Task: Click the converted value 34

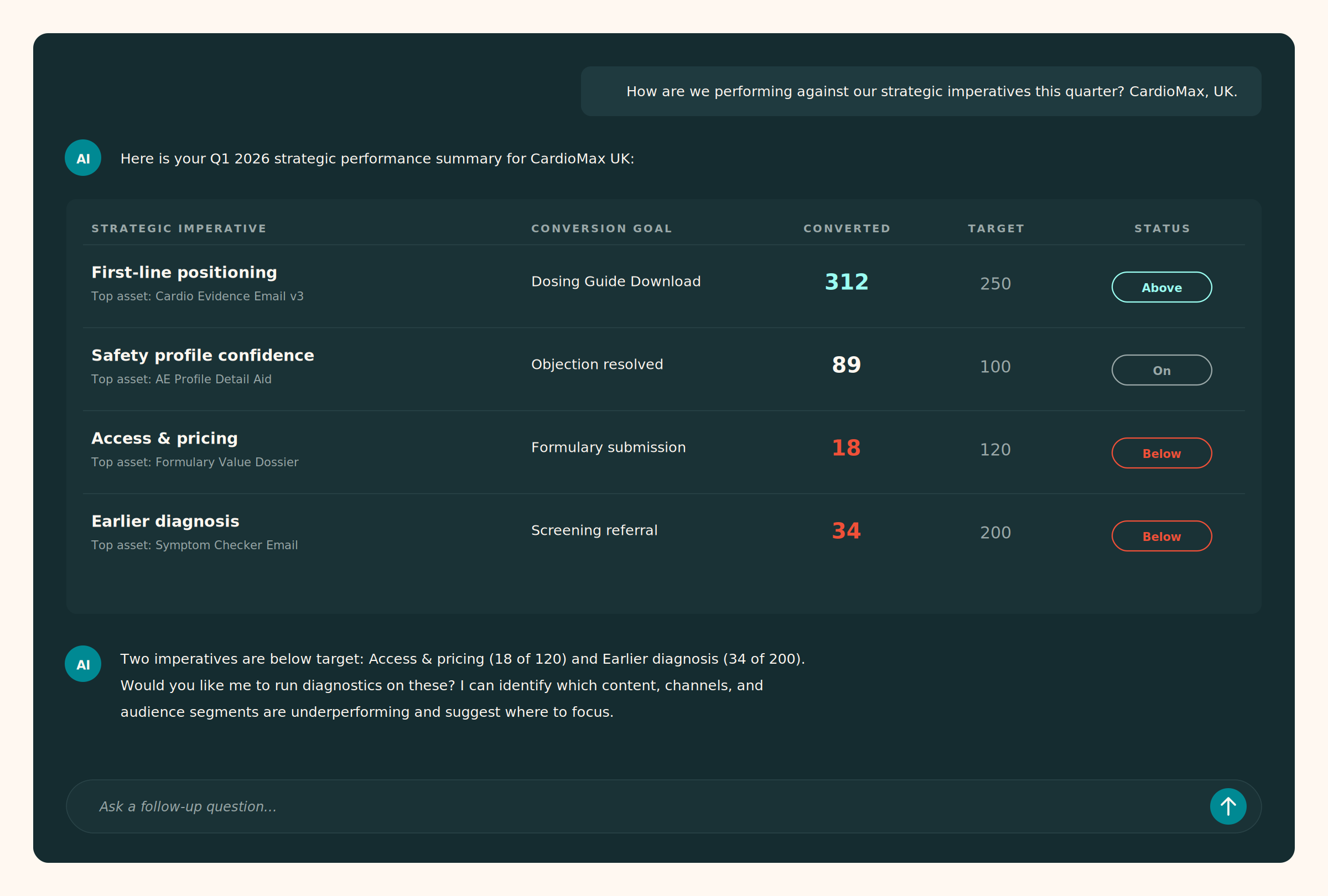Action: tap(846, 530)
